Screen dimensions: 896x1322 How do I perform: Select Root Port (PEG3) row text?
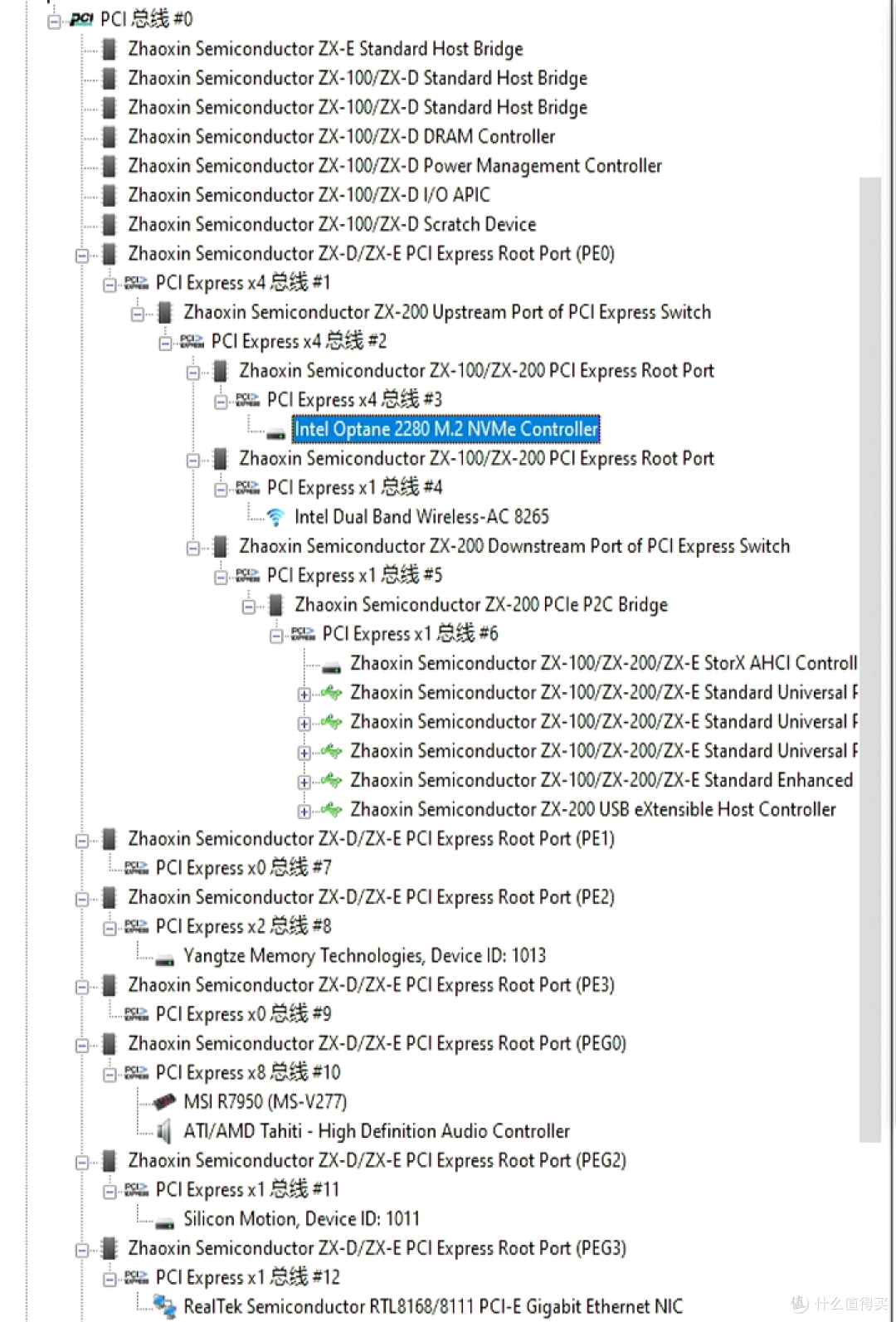[x=377, y=1248]
